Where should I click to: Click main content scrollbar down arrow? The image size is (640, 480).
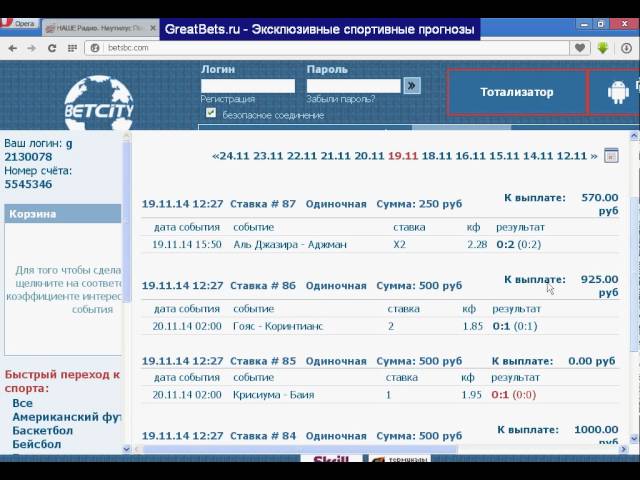(634, 439)
